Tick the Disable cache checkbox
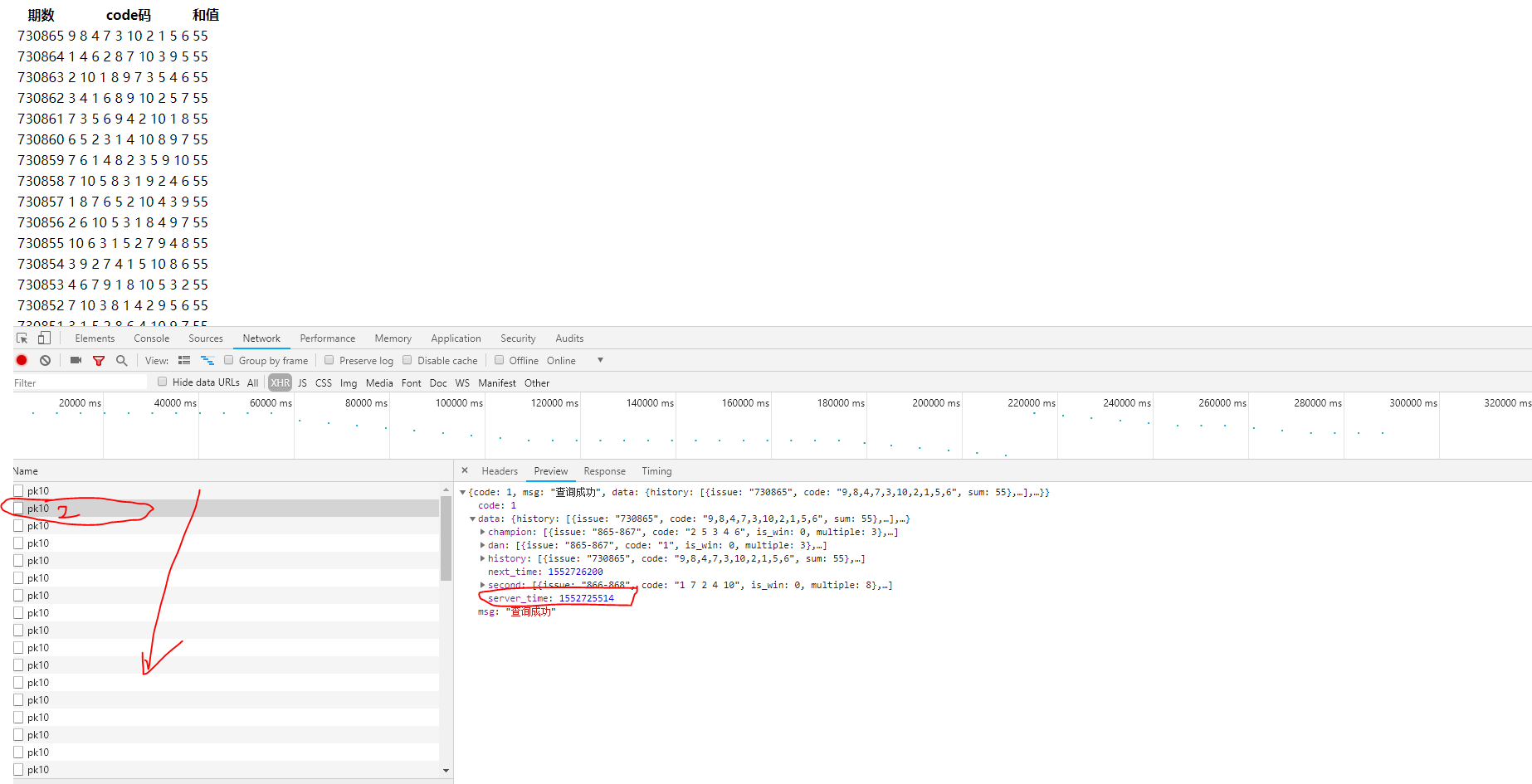Image resolution: width=1532 pixels, height=784 pixels. tap(407, 360)
